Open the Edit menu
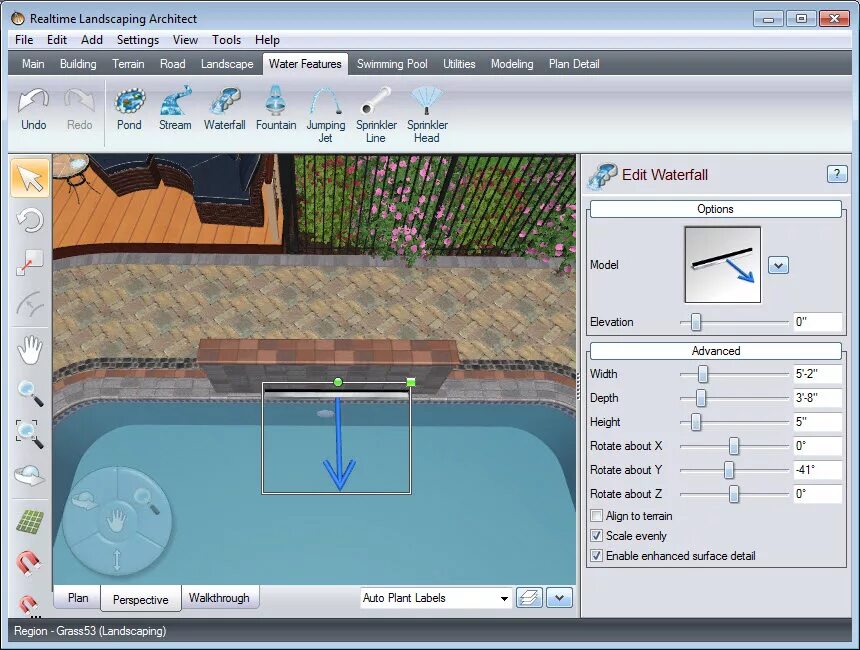 [57, 40]
